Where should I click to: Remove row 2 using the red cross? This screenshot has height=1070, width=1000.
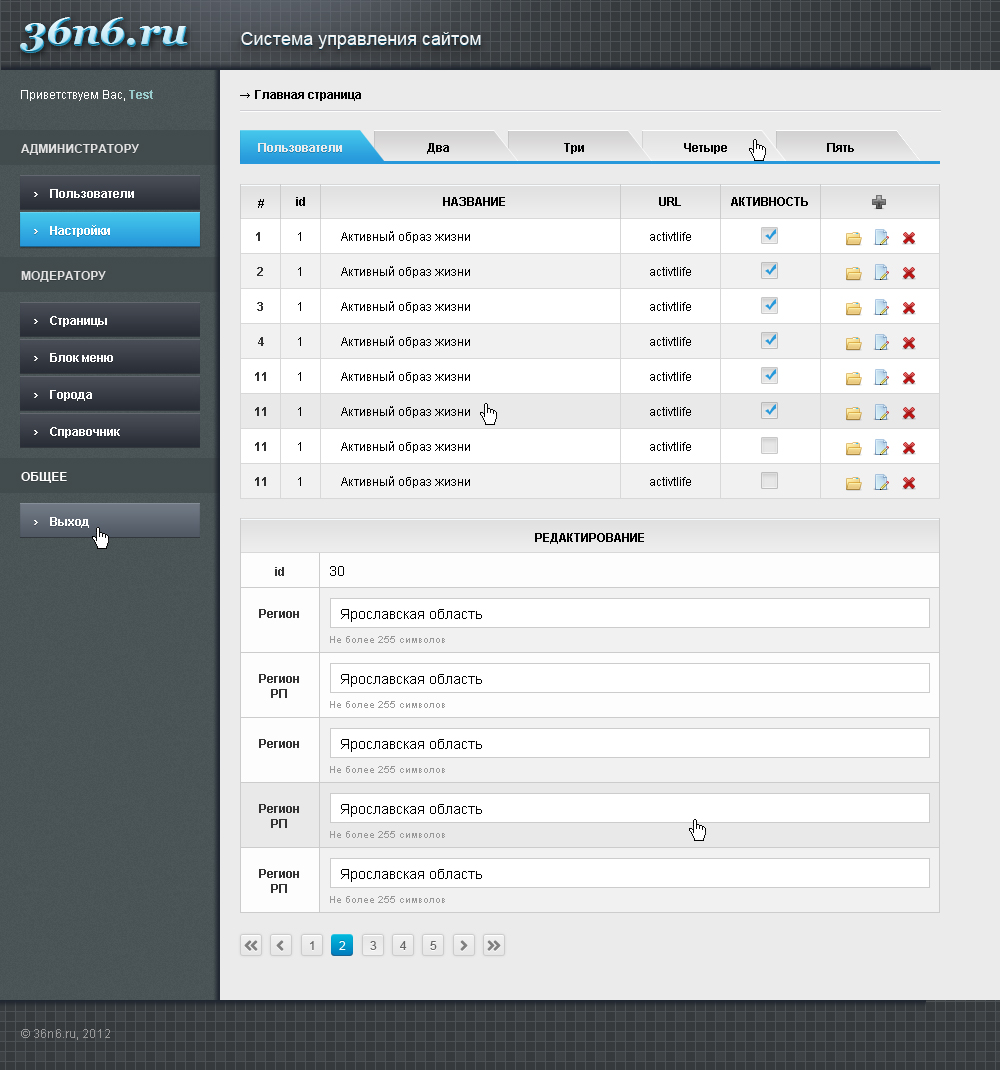click(909, 273)
